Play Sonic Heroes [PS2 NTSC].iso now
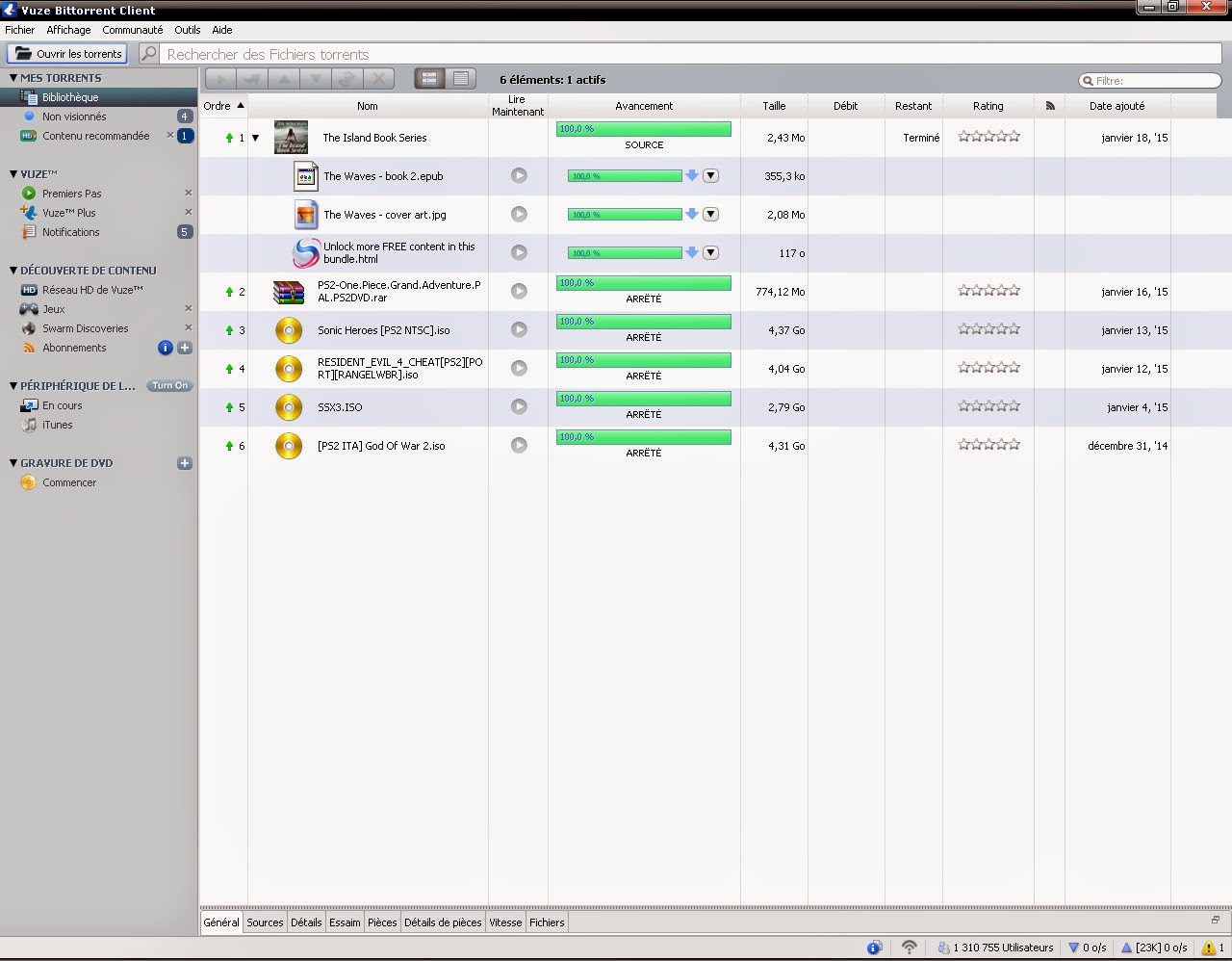Screen dimensions: 1232x961 (x=519, y=329)
